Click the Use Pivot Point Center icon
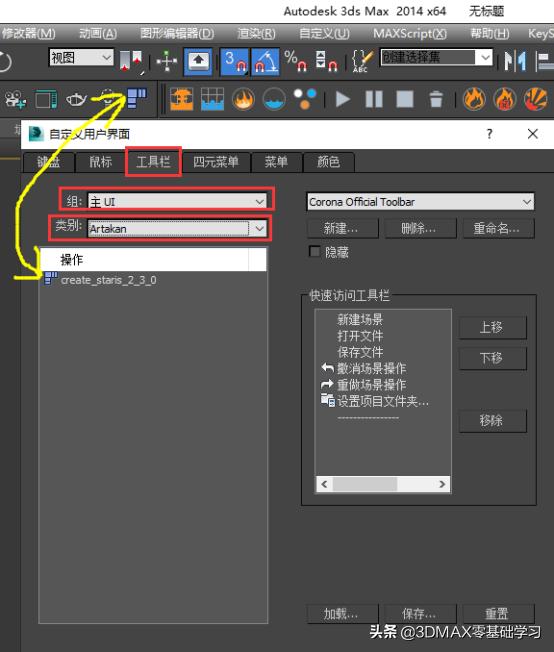554x652 pixels. 130,62
